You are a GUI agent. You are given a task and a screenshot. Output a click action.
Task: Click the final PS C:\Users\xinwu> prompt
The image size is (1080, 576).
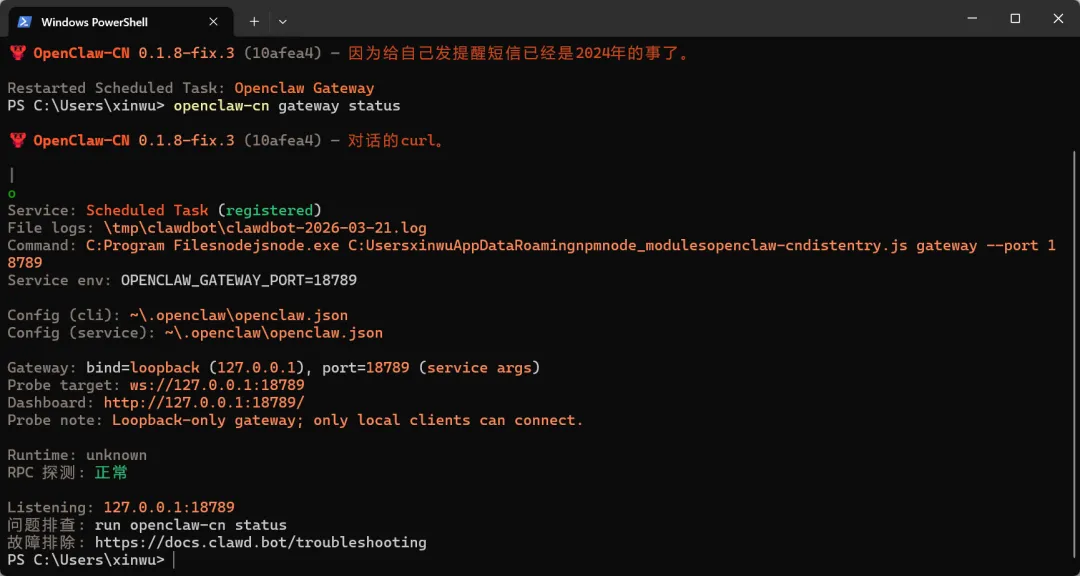click(86, 559)
